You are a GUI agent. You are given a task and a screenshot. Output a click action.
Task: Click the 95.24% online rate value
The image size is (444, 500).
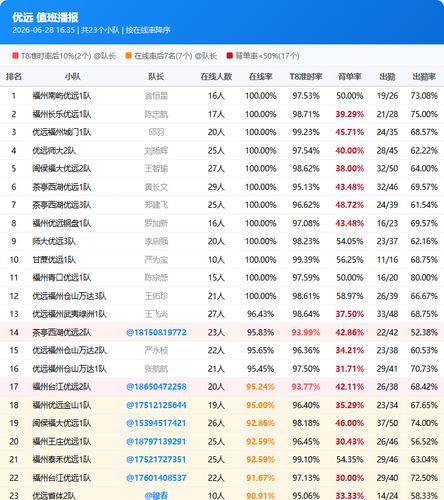tap(260, 387)
